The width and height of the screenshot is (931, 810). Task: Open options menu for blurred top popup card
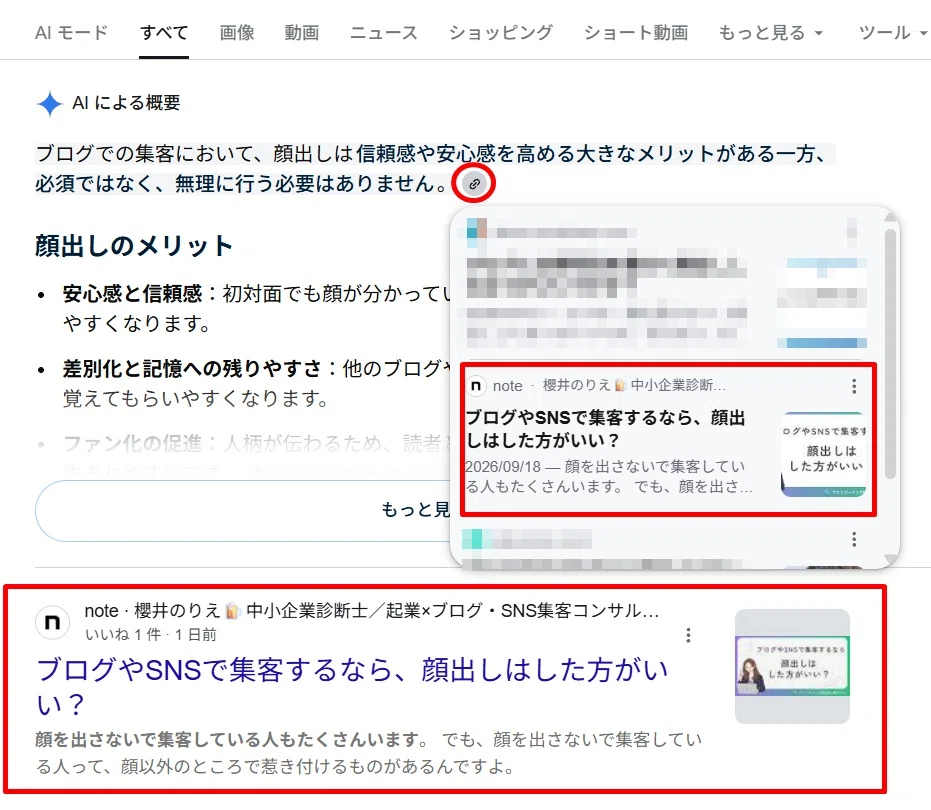[851, 232]
